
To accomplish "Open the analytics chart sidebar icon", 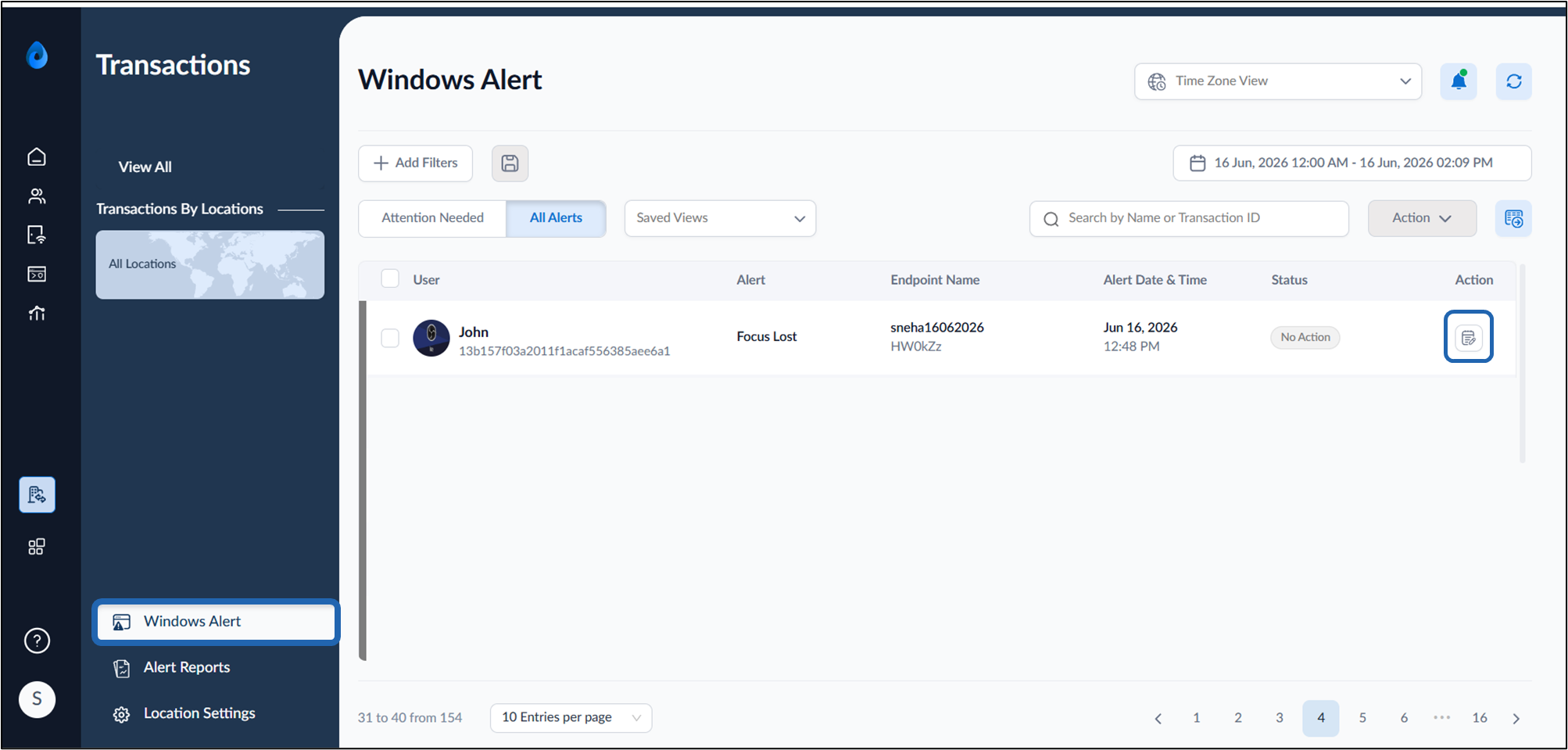I will 37,313.
